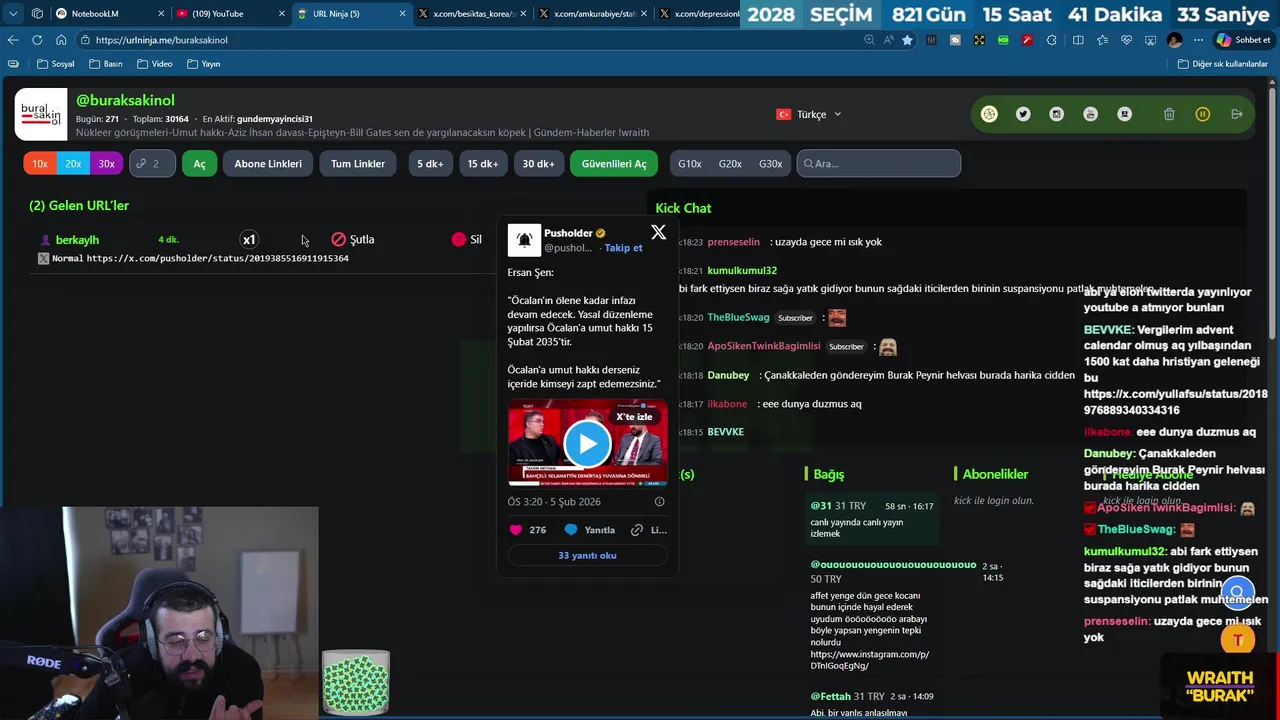Click the split screen icon

click(x=1078, y=40)
